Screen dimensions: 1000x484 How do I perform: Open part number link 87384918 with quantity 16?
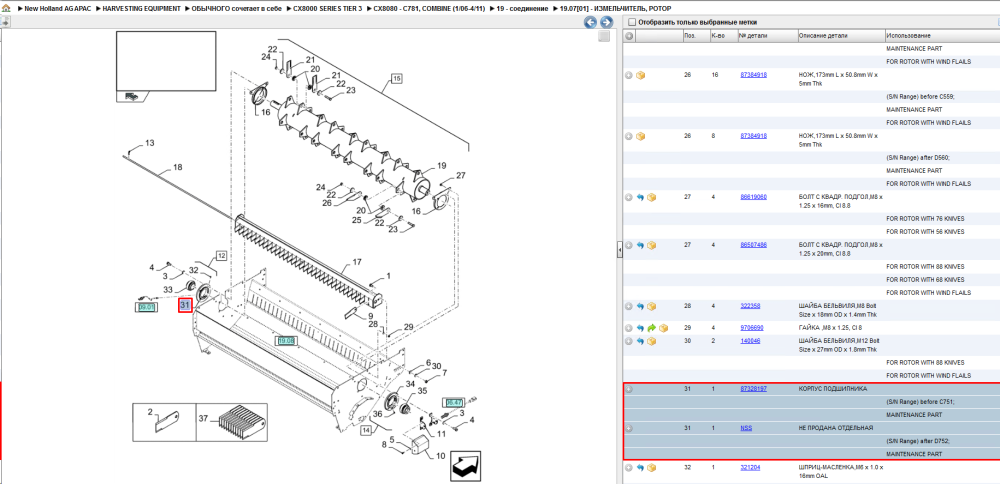tap(753, 75)
